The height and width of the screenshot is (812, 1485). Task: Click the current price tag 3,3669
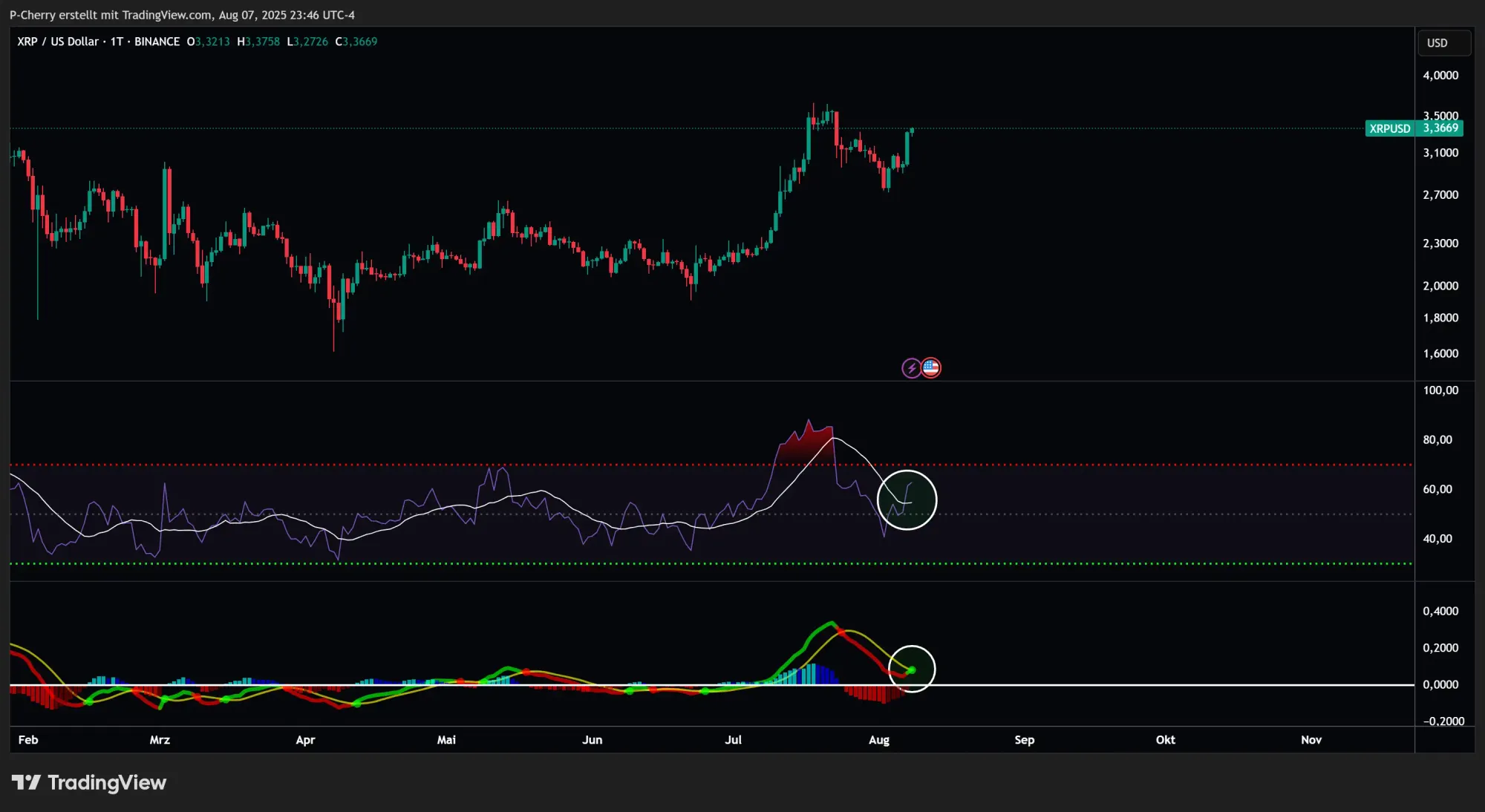(x=1440, y=128)
